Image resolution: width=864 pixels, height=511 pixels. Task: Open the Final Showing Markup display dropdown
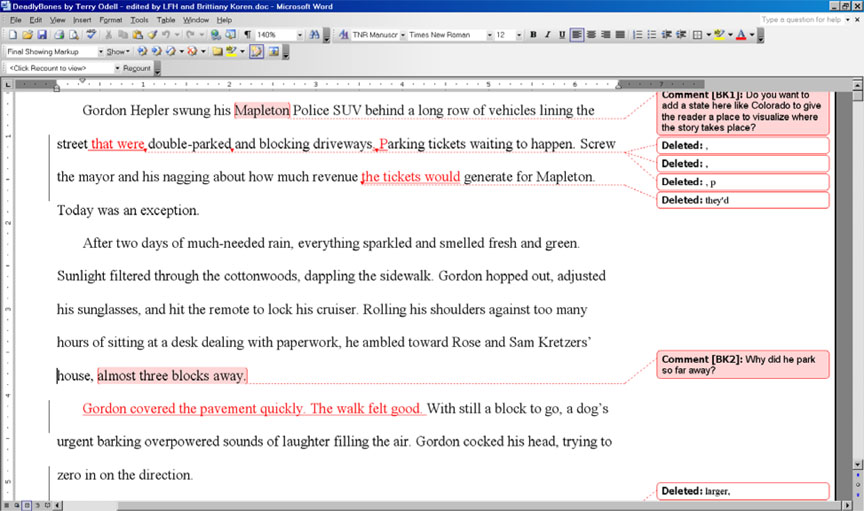click(101, 51)
